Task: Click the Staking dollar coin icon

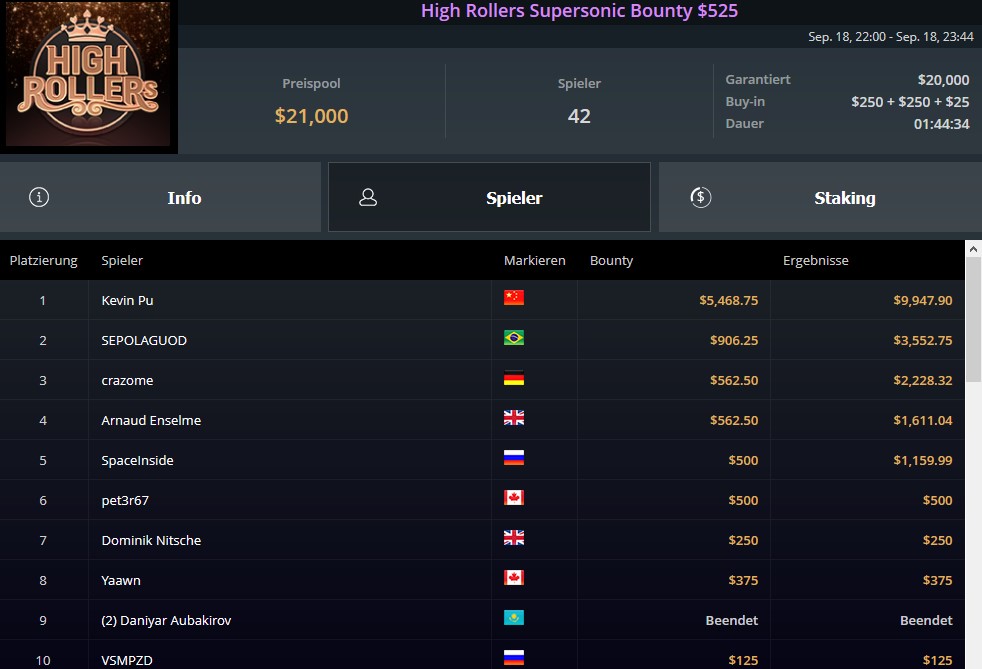Action: [x=700, y=197]
